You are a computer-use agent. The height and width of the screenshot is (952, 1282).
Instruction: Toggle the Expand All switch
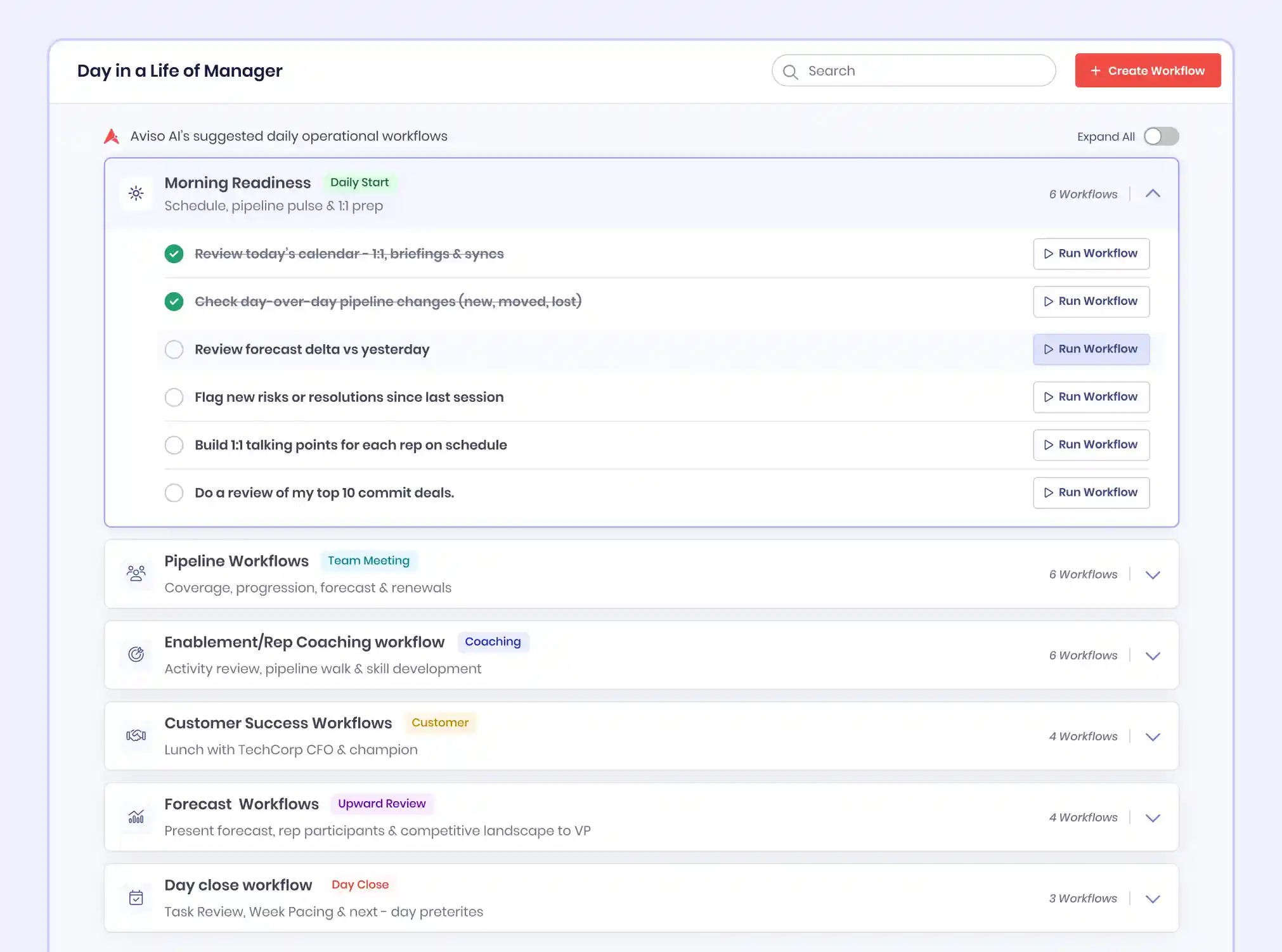(1161, 136)
